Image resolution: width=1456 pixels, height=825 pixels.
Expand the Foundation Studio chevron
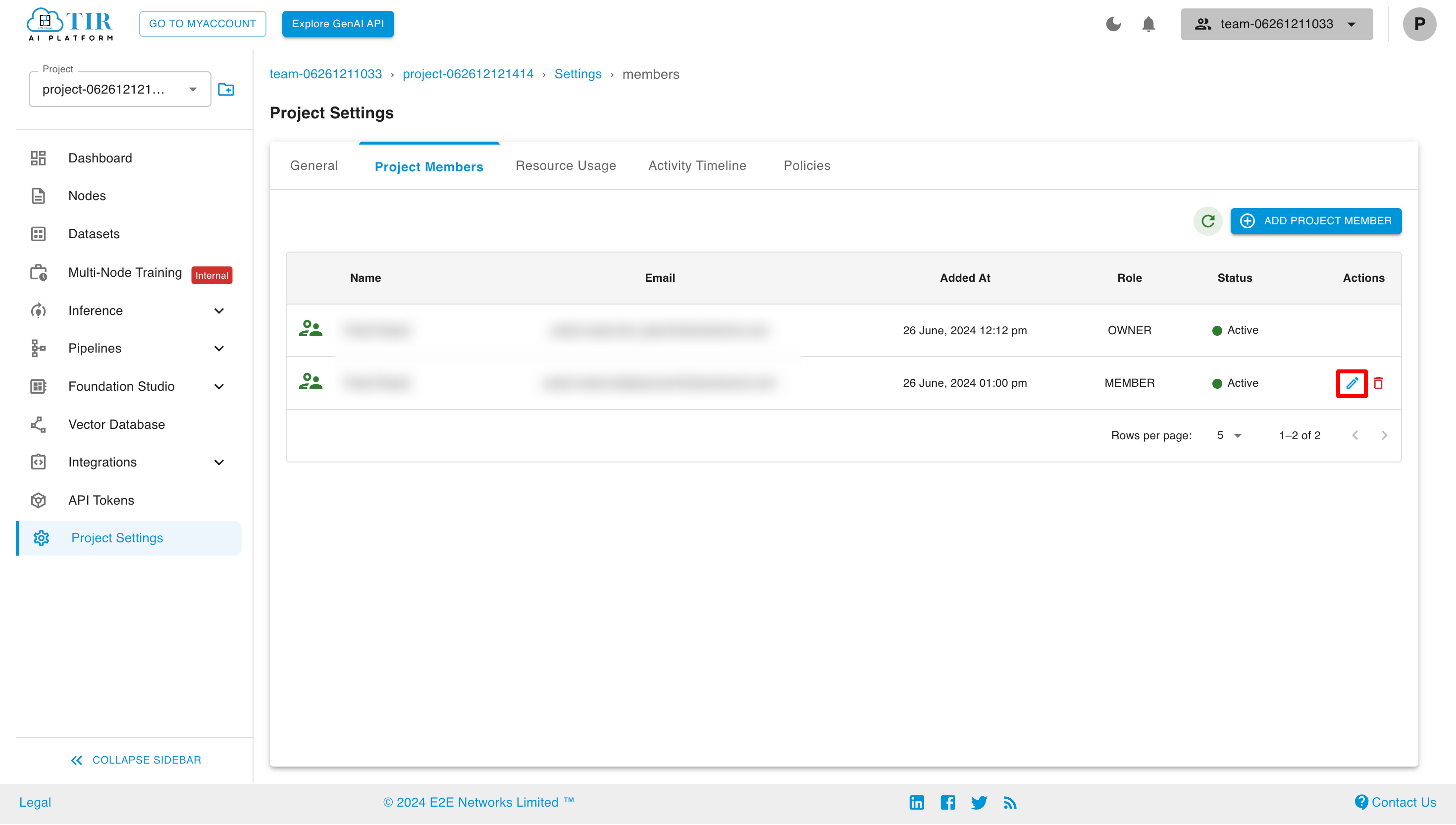tap(219, 386)
